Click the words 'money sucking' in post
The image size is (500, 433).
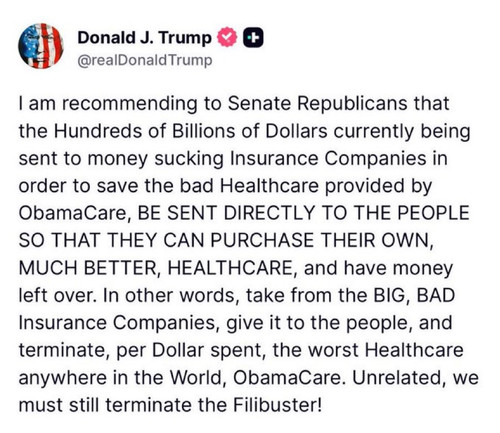click(x=155, y=158)
